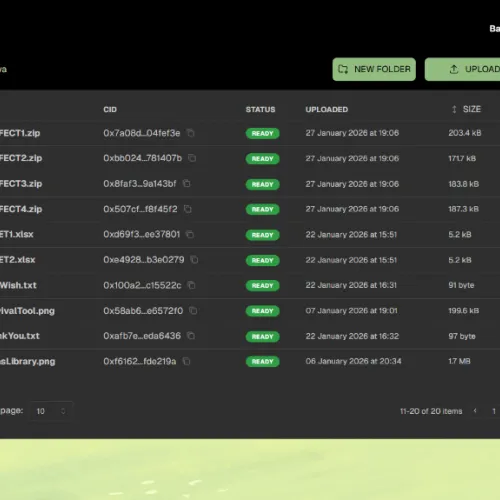Screen dimensions: 500x500
Task: Copy CID 0x58ab6...e6572f0
Action: (193, 311)
